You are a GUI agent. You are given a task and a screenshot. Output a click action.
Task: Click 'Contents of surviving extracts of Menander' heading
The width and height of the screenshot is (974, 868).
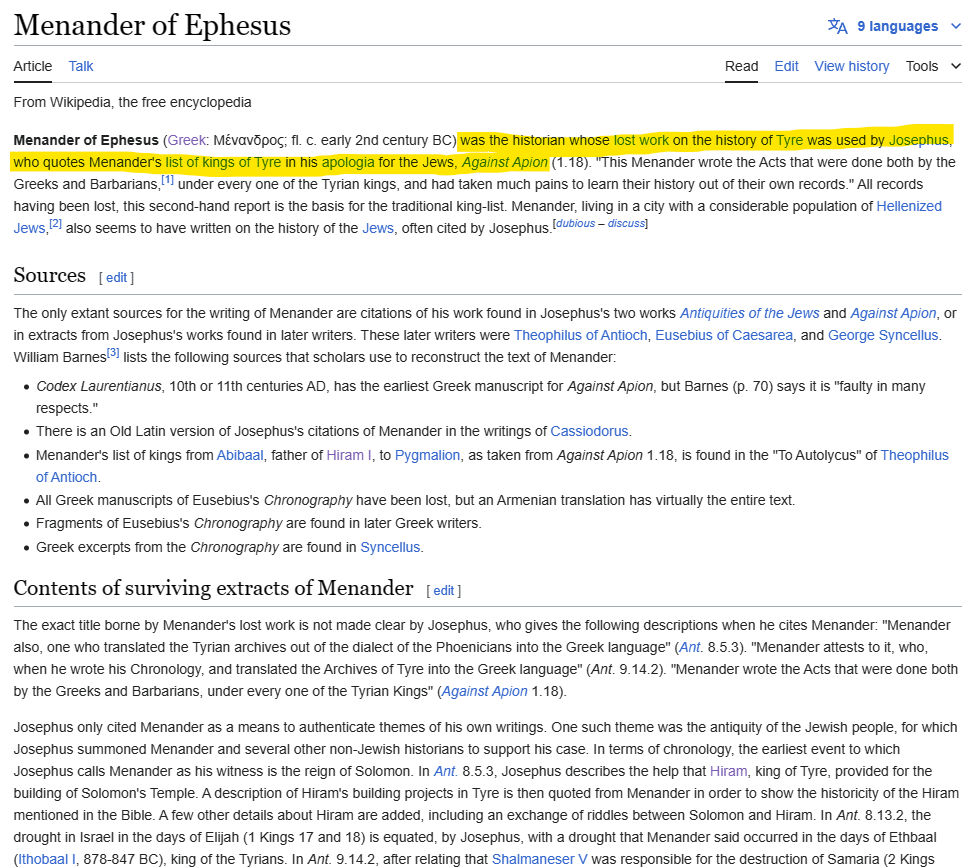[x=213, y=588]
